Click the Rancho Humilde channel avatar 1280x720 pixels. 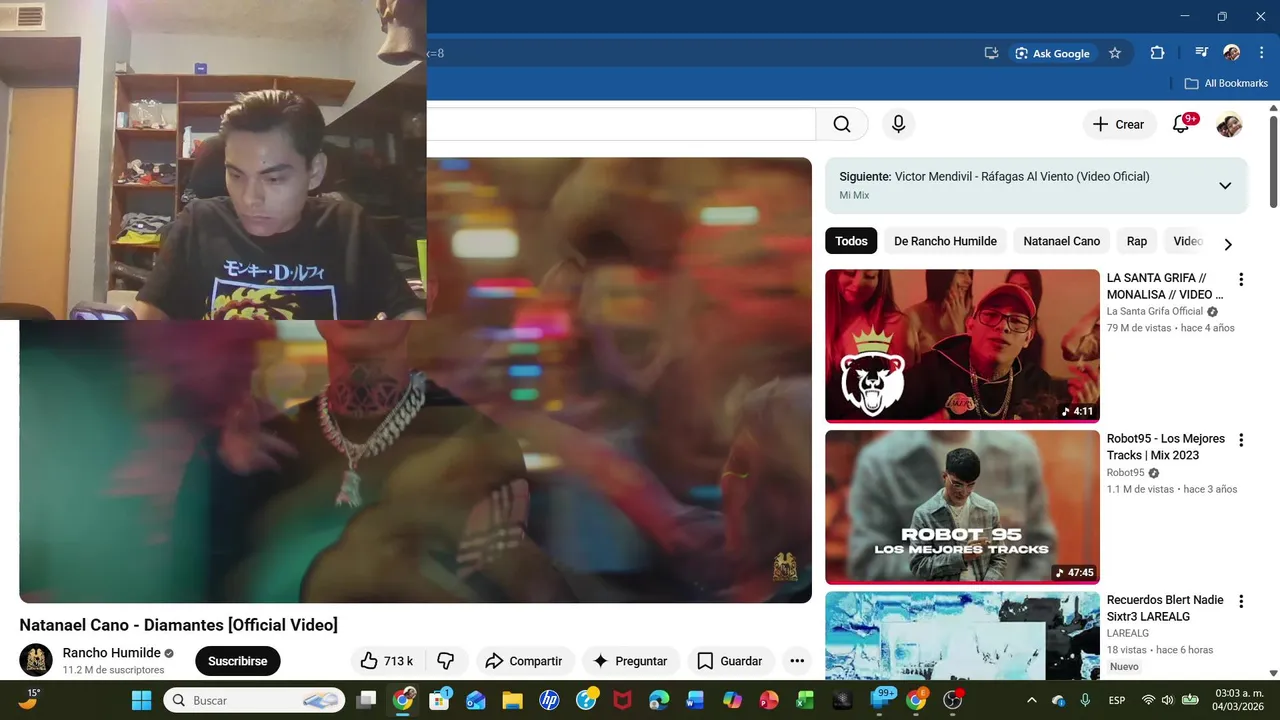point(36,660)
